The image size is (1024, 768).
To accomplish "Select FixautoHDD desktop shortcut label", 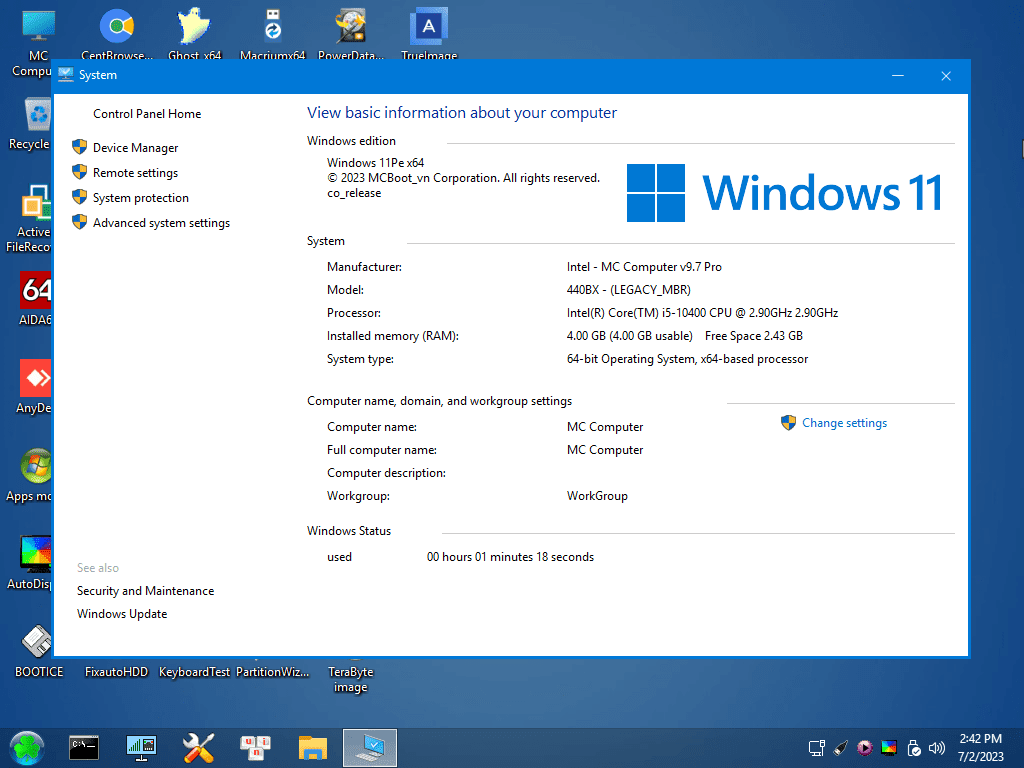I will [116, 672].
